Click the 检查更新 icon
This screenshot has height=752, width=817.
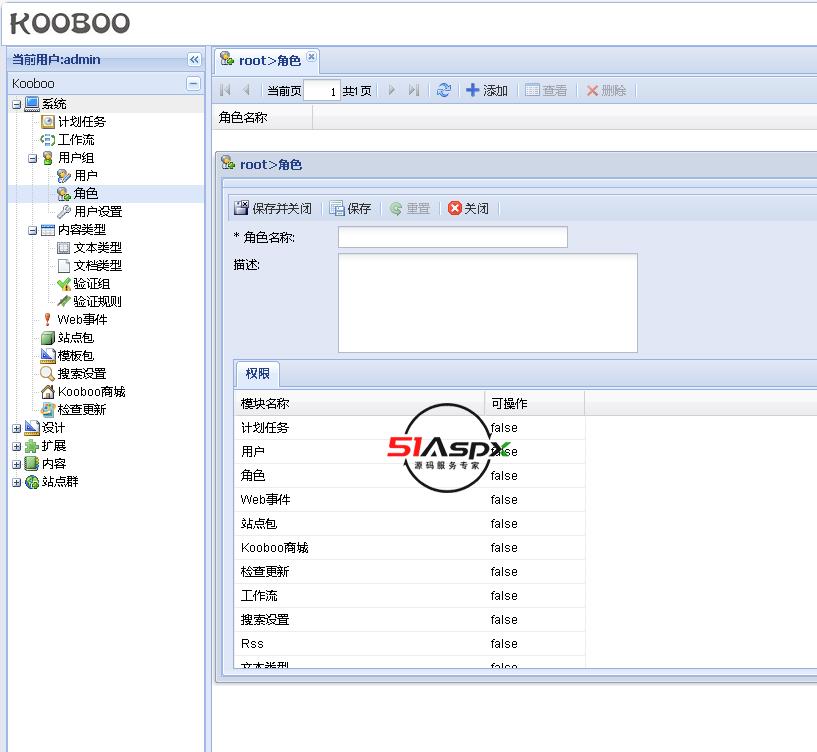click(47, 410)
